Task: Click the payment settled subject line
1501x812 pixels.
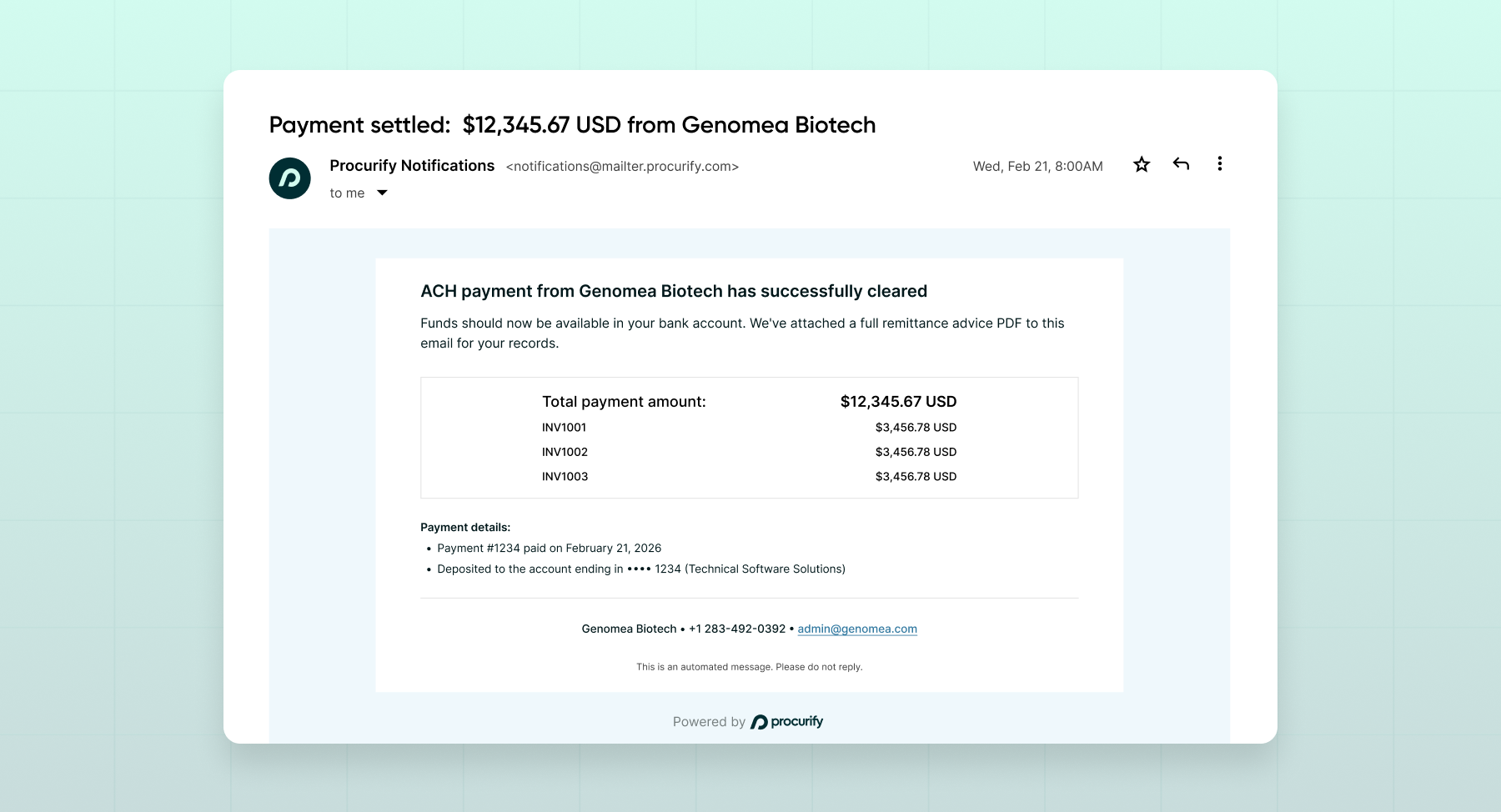Action: [x=572, y=125]
